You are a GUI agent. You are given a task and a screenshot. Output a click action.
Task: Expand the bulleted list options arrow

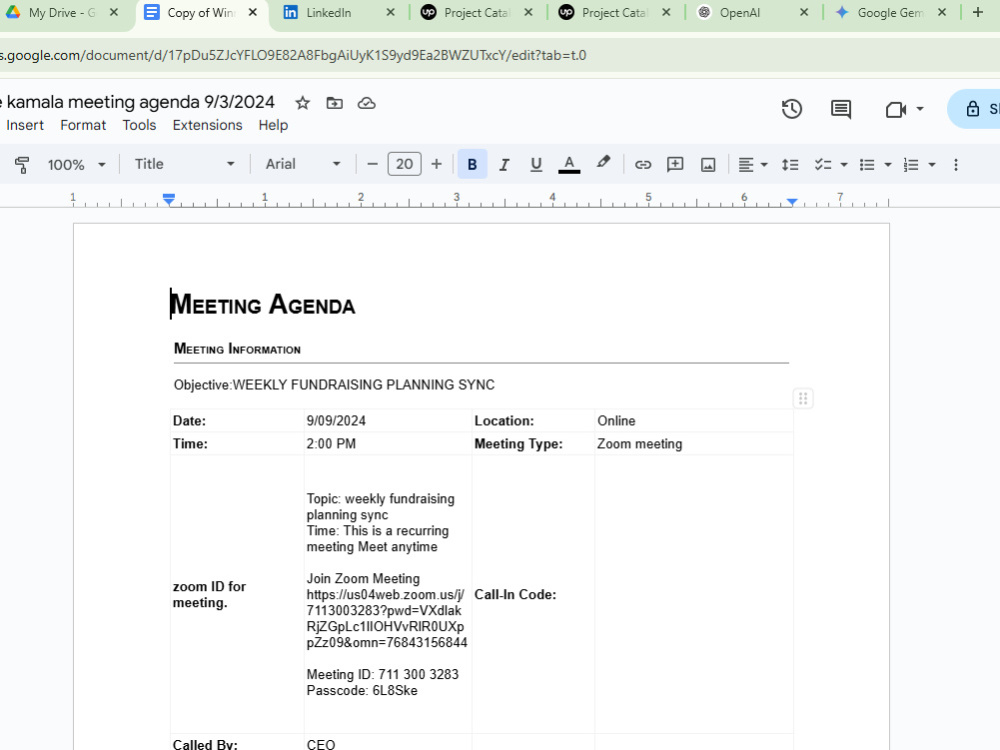click(887, 165)
